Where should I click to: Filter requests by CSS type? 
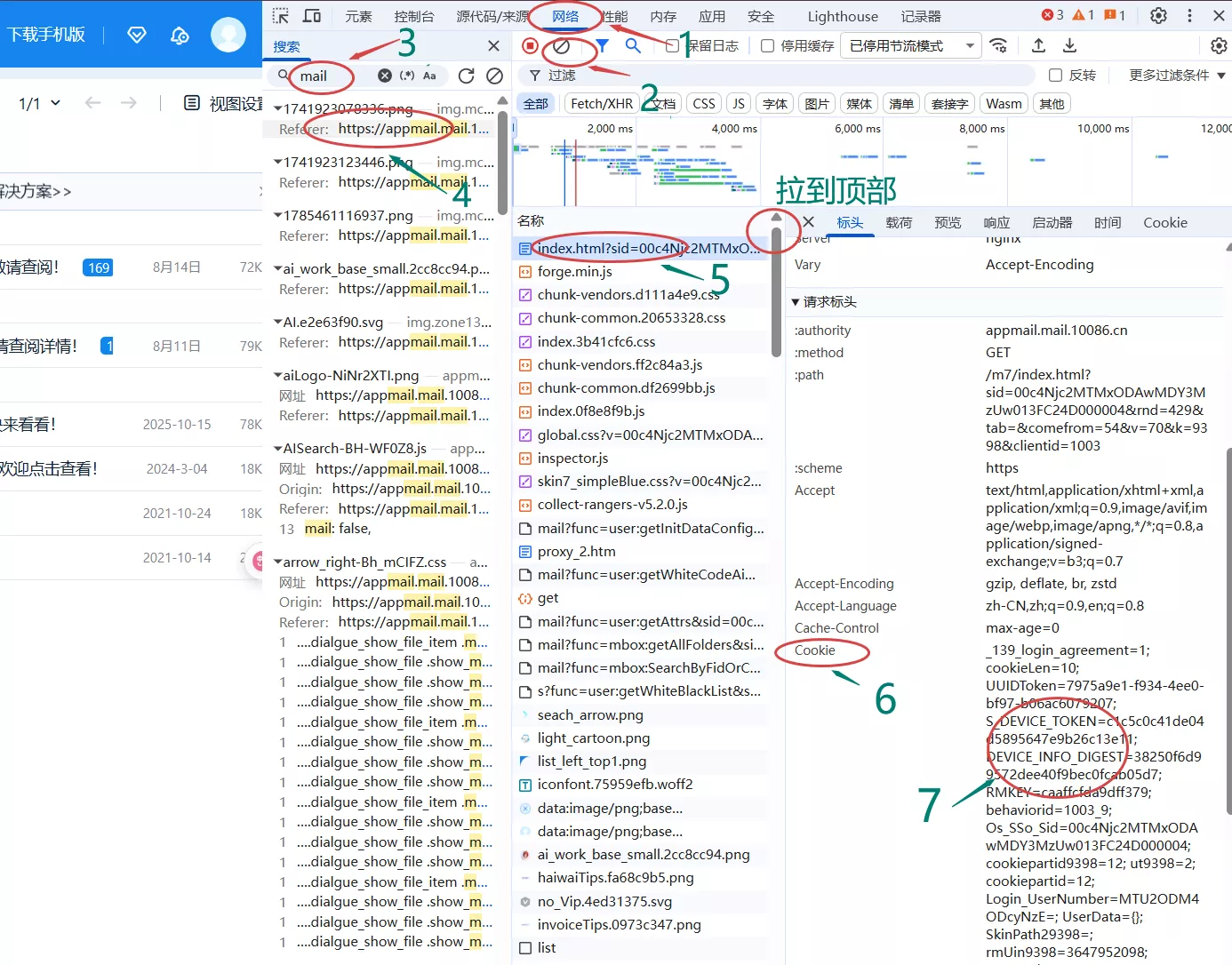pyautogui.click(x=704, y=104)
